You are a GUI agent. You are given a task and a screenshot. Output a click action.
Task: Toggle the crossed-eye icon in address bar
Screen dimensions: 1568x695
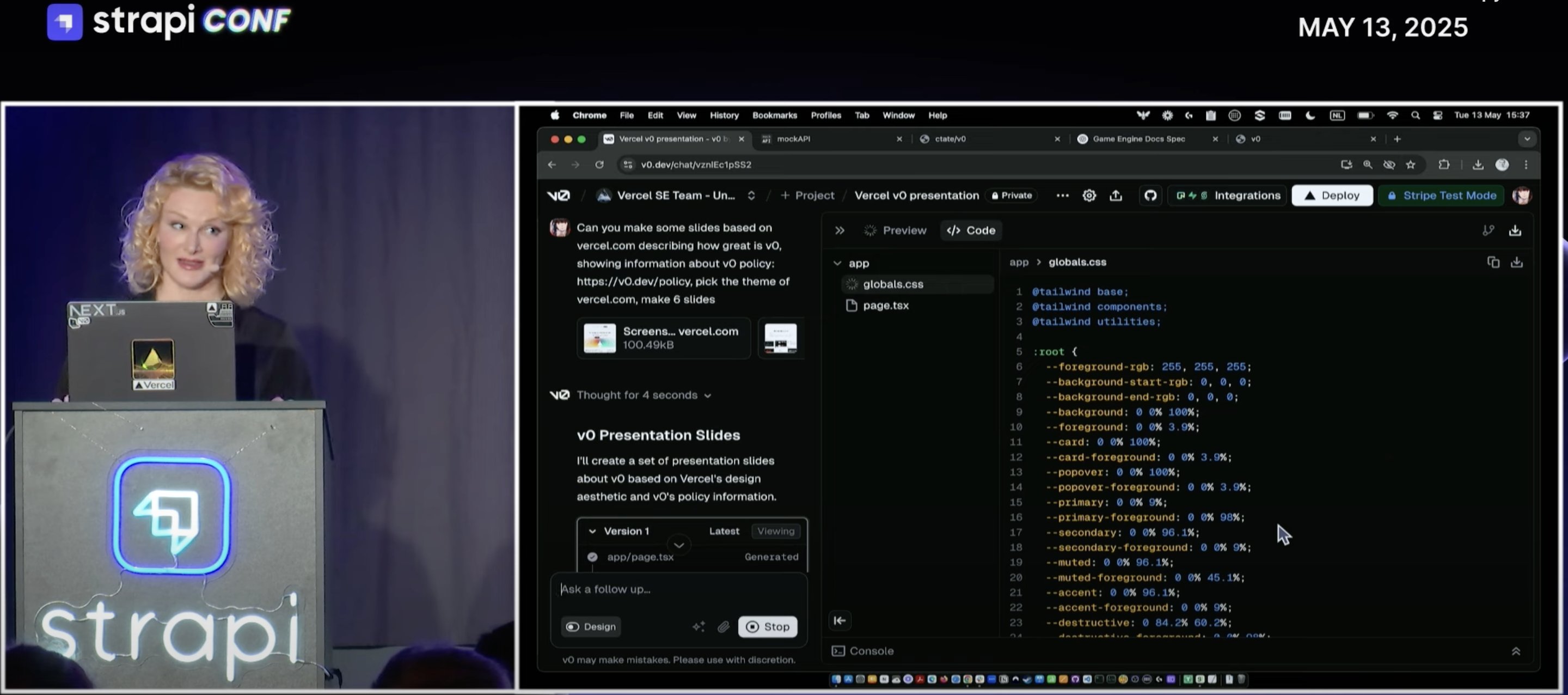click(x=1389, y=164)
